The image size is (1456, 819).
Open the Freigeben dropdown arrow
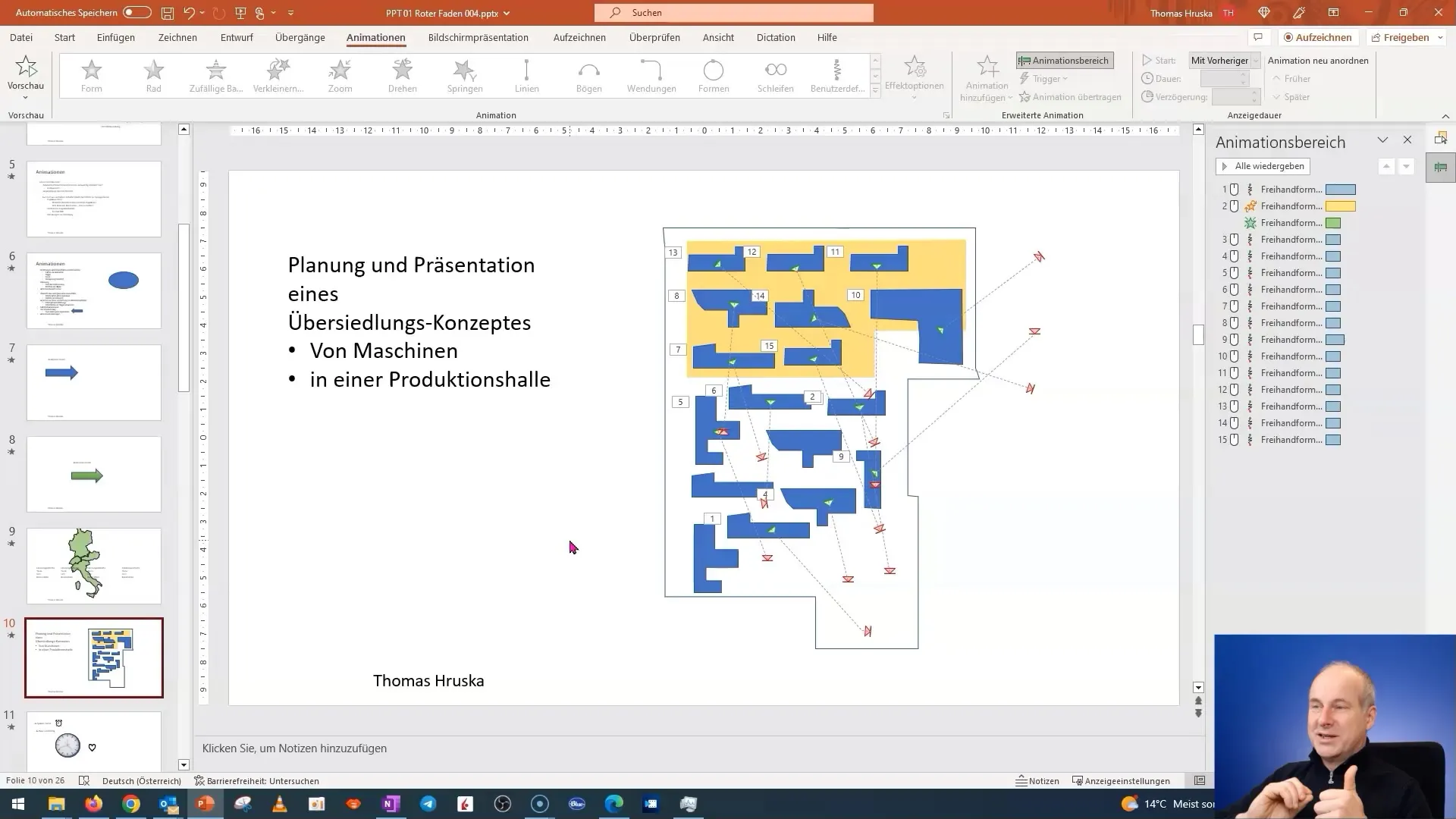click(x=1439, y=37)
